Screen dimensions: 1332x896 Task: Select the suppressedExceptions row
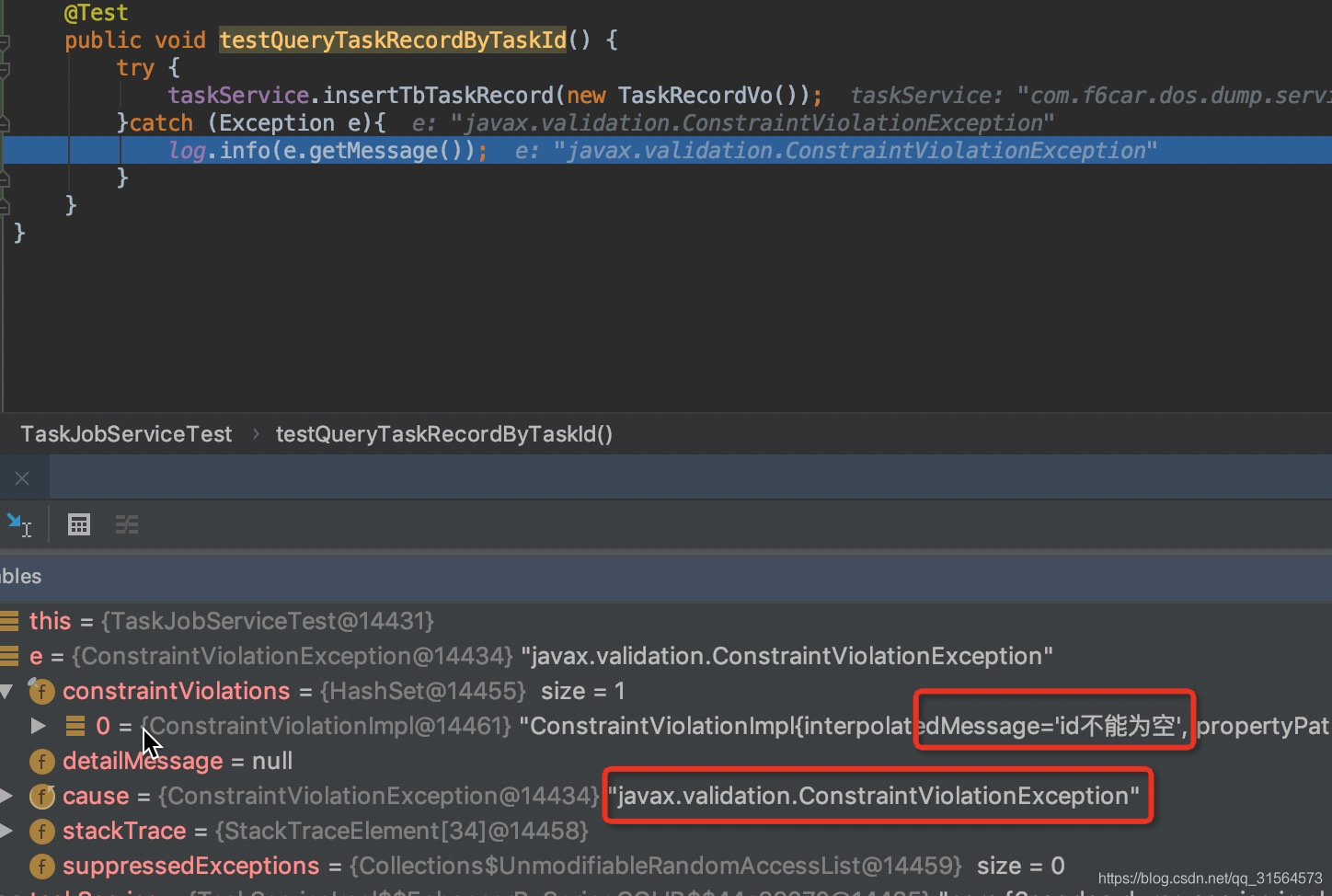point(666,866)
